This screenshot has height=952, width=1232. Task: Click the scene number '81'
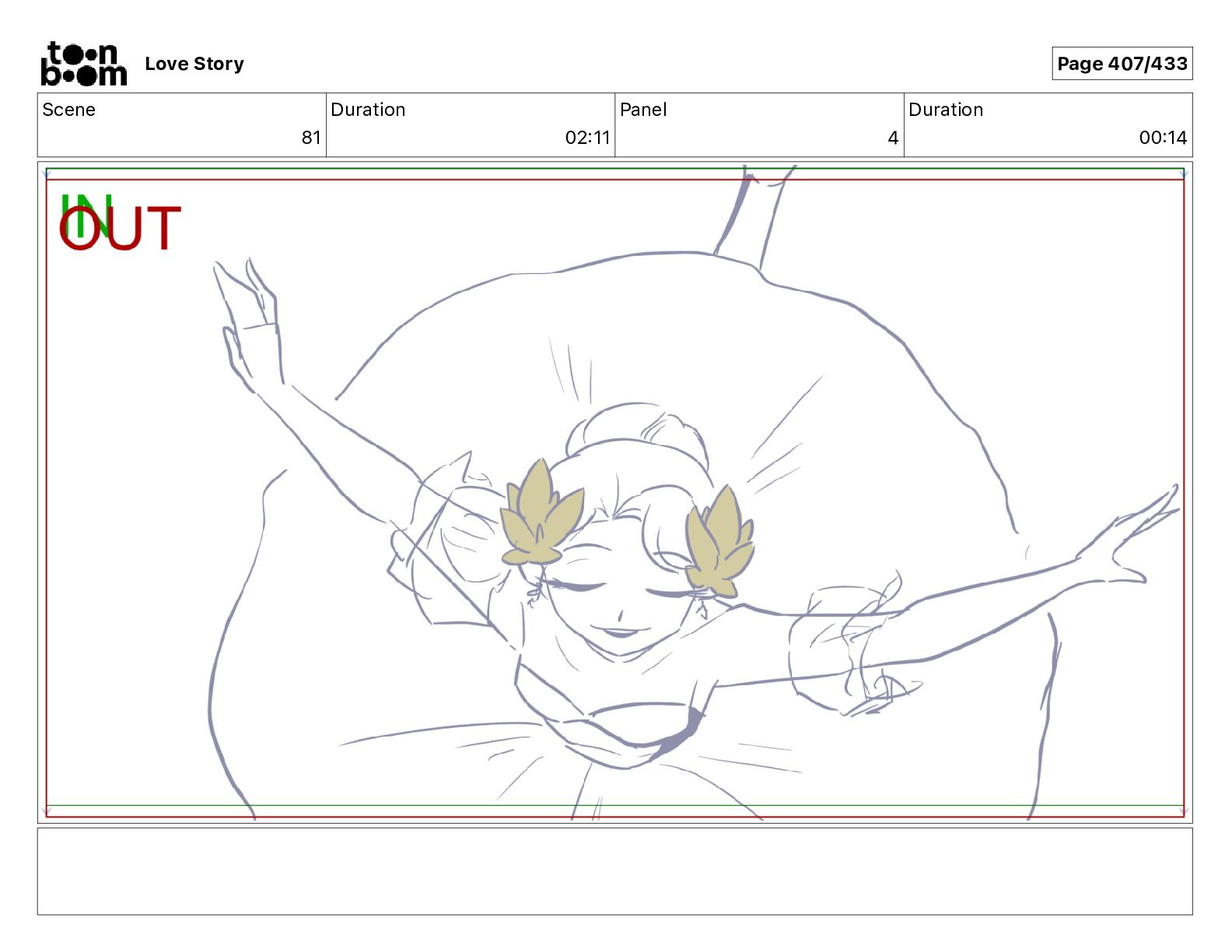[x=311, y=138]
